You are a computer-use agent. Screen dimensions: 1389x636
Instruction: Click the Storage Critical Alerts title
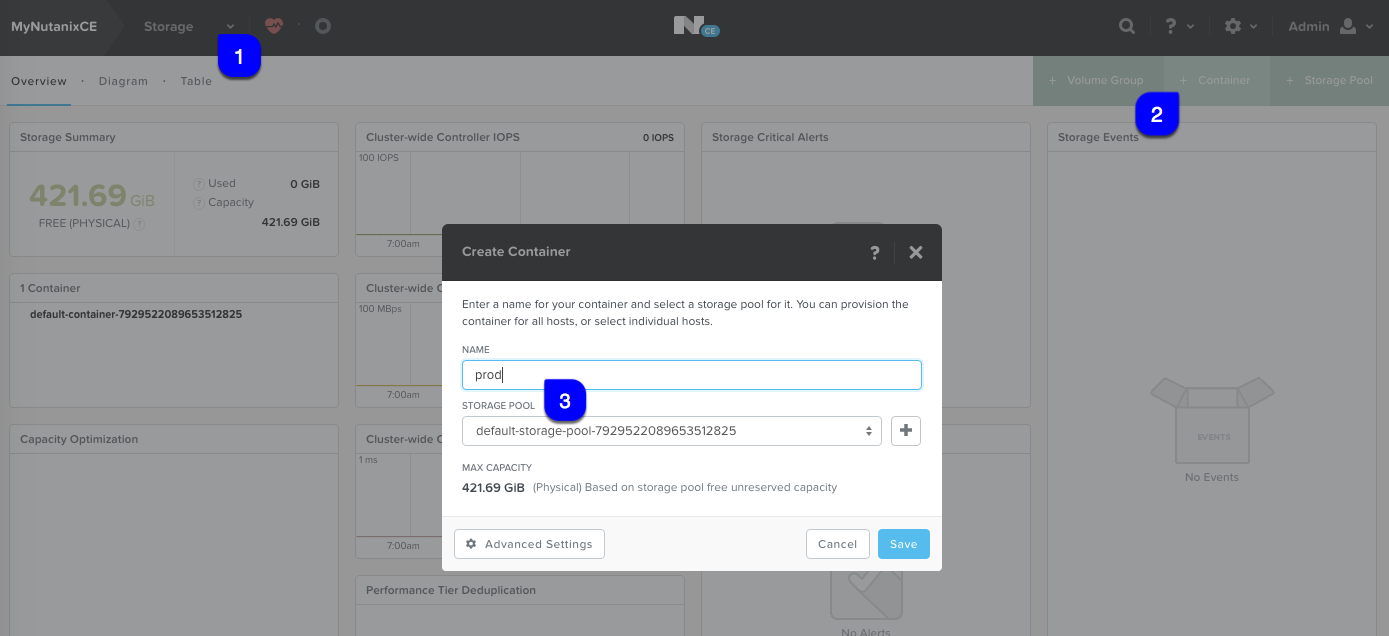pyautogui.click(x=770, y=137)
